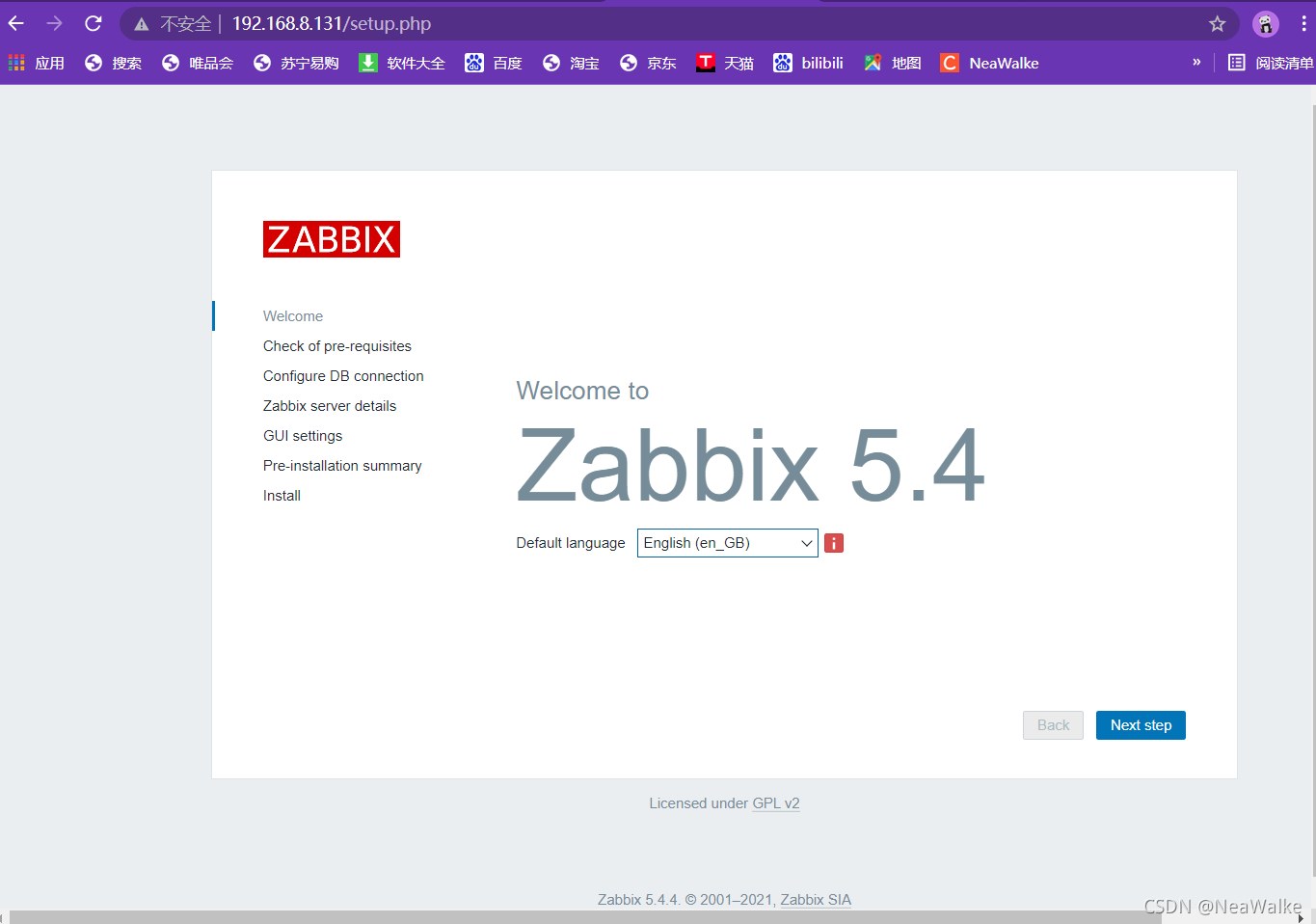Click the Back button
Screen dimensions: 1316x924
tap(1053, 725)
